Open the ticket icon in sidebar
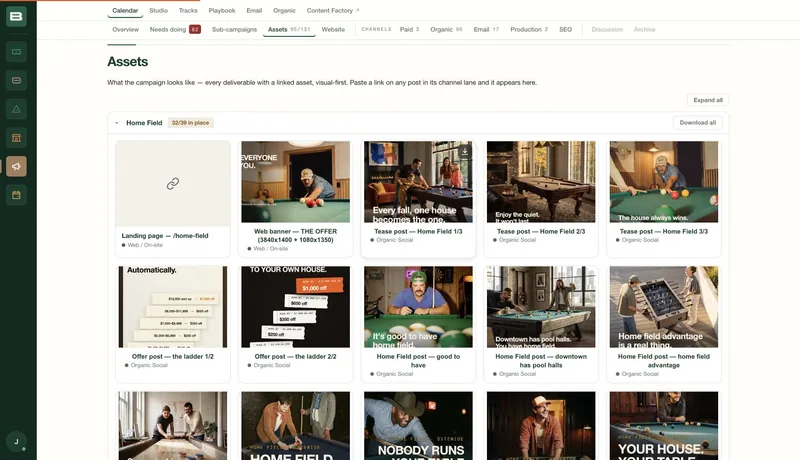The height and width of the screenshot is (460, 800). (16, 52)
